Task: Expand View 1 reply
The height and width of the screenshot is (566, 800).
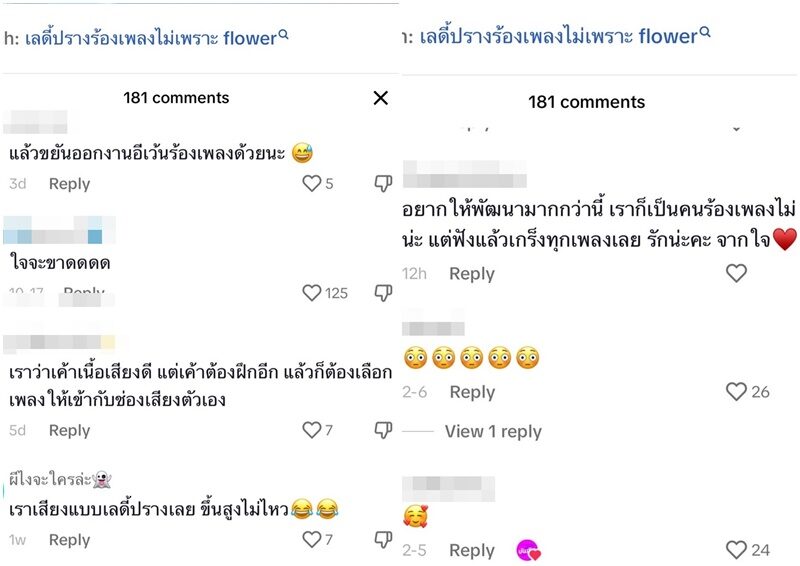Action: (493, 432)
